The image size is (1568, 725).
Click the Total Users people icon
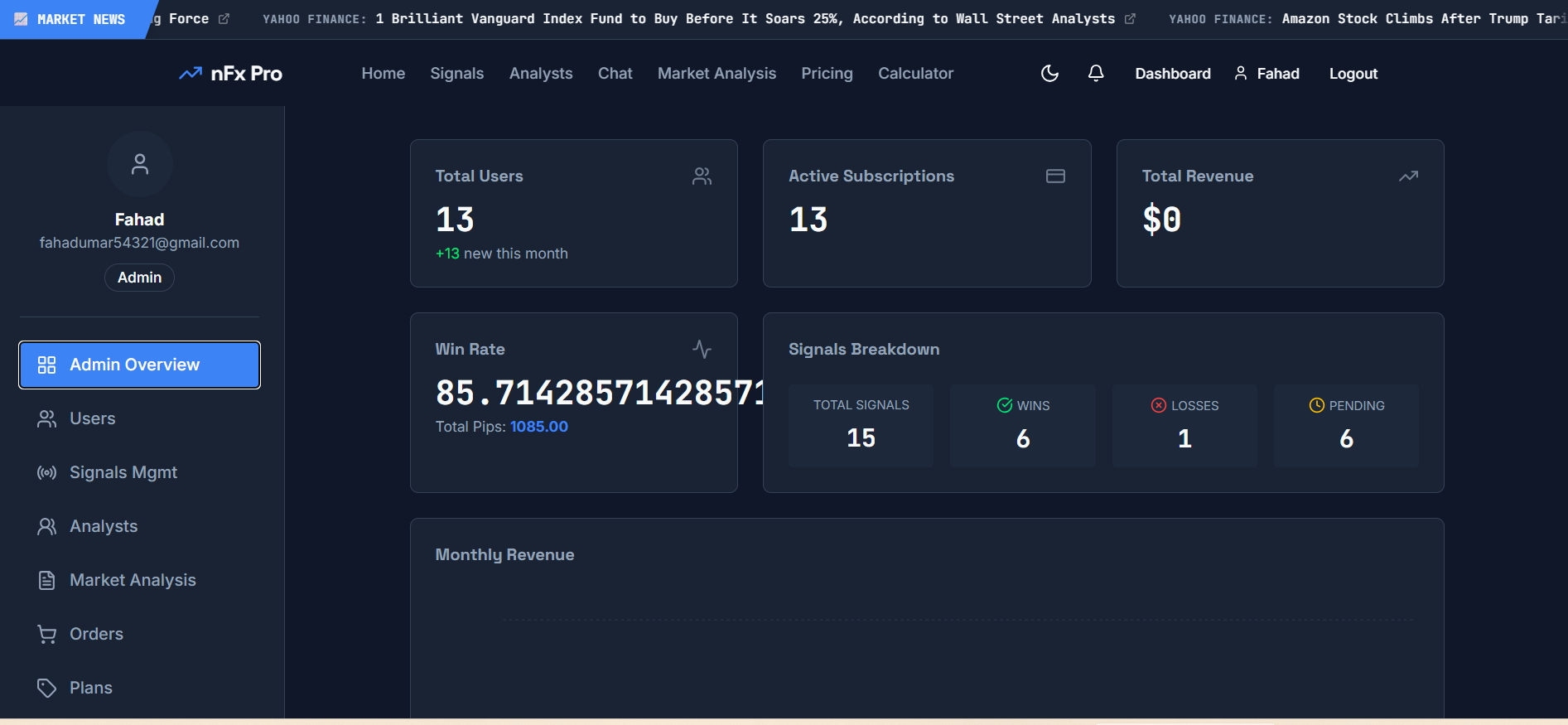[x=702, y=176]
